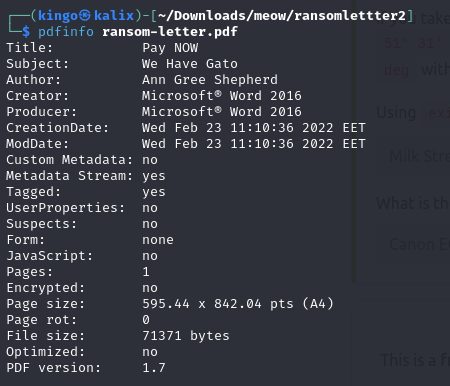Click the author name Ann Gree Shepherd

coord(210,80)
